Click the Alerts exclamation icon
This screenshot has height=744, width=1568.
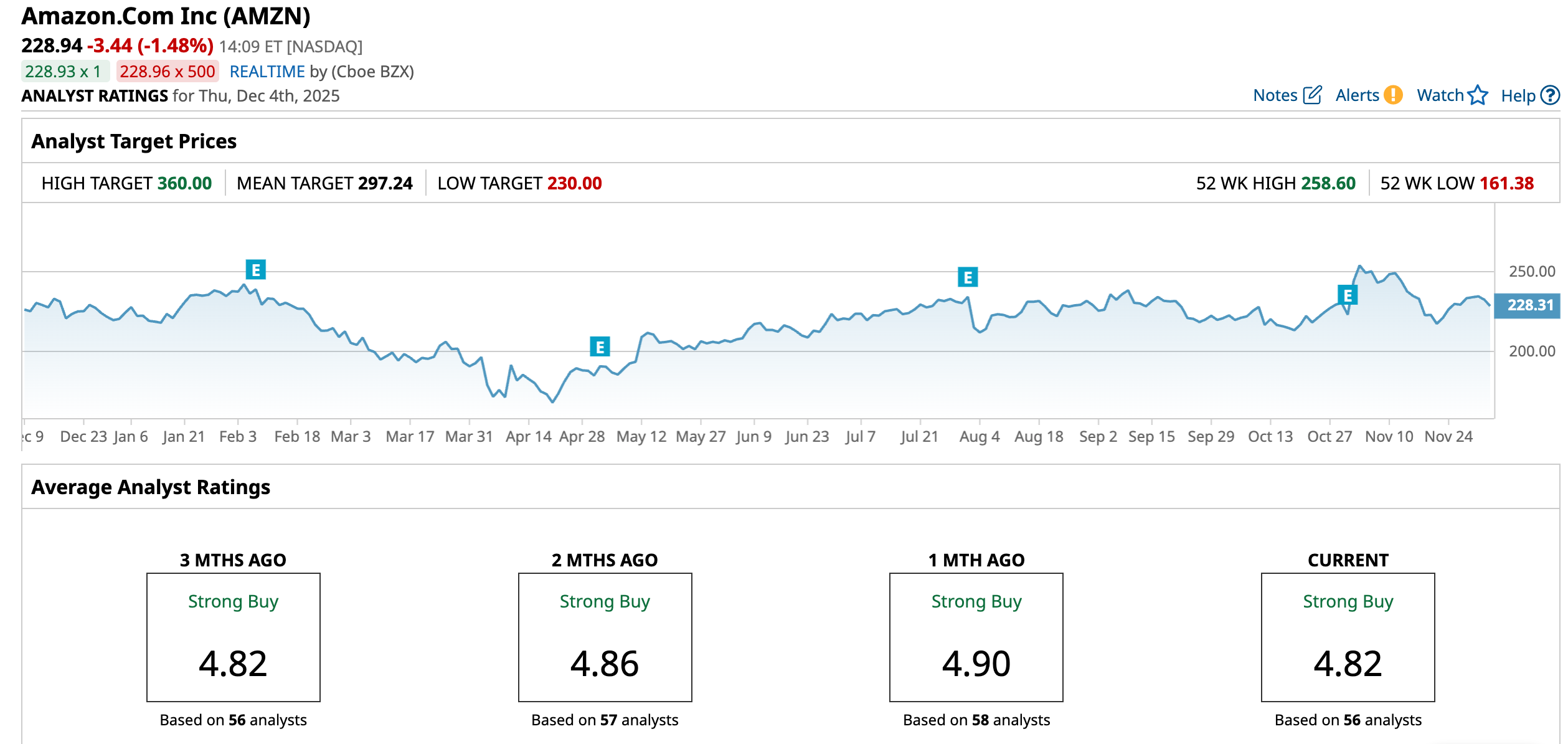click(1393, 95)
